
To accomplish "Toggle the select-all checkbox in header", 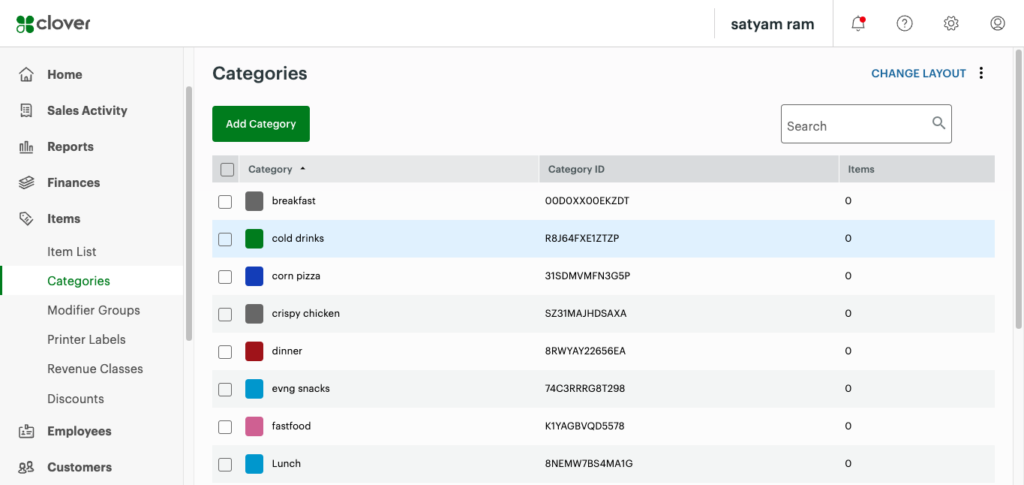I will tap(227, 170).
